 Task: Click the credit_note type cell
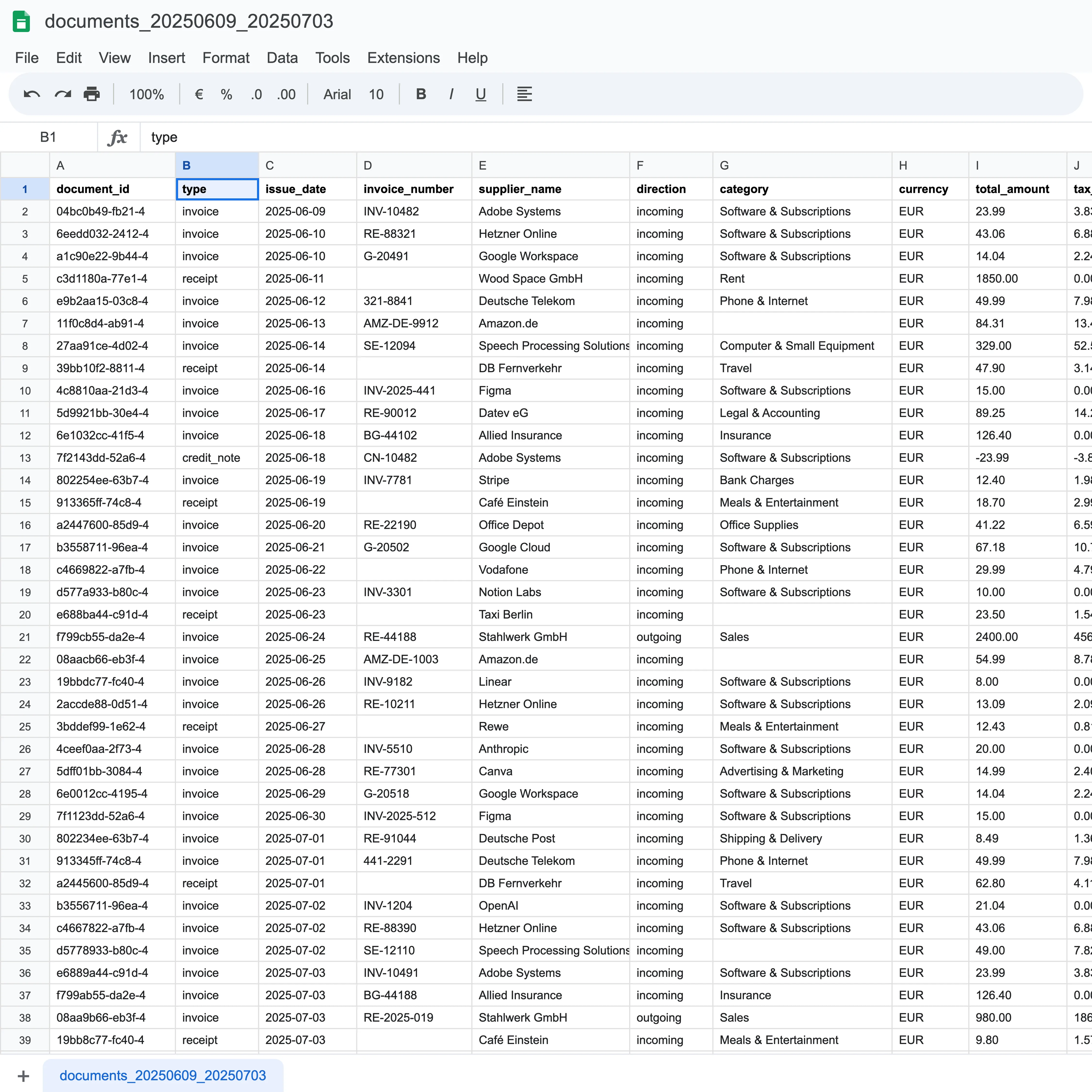[217, 458]
